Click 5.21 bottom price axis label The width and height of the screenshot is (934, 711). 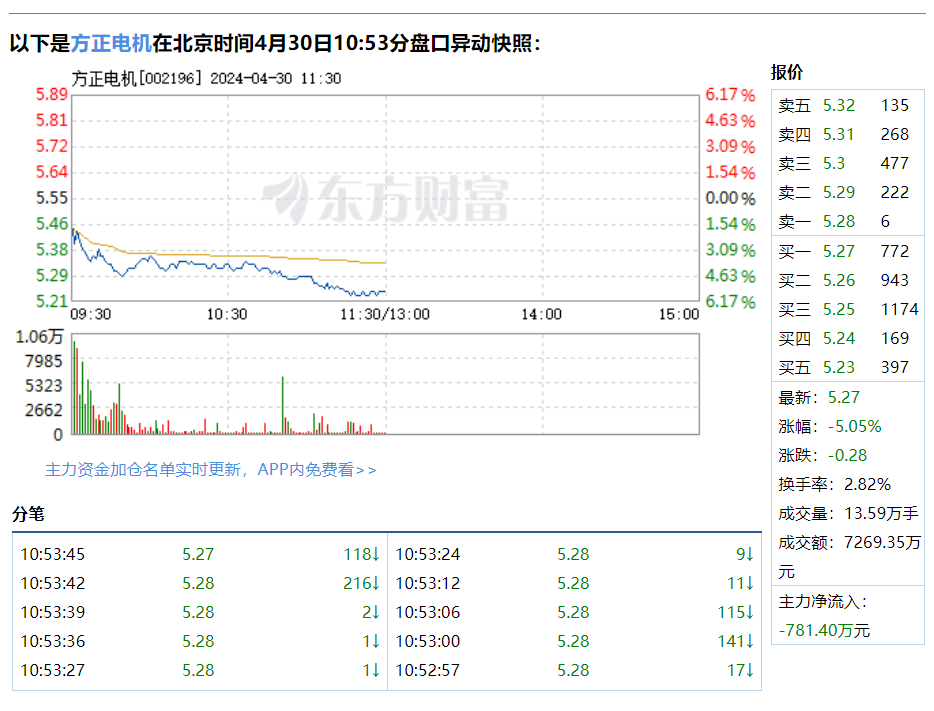(52, 301)
